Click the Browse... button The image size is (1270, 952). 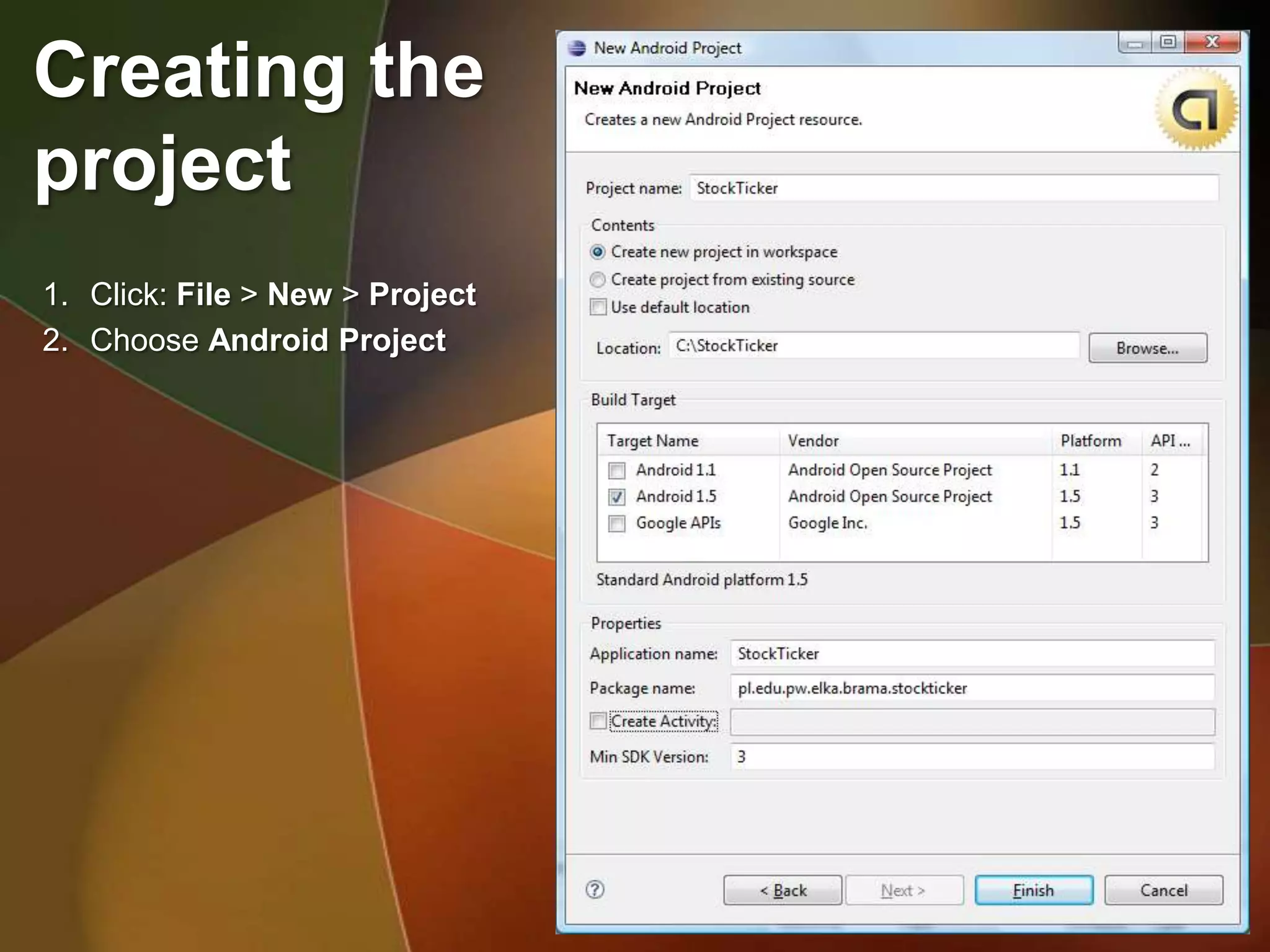coord(1148,348)
